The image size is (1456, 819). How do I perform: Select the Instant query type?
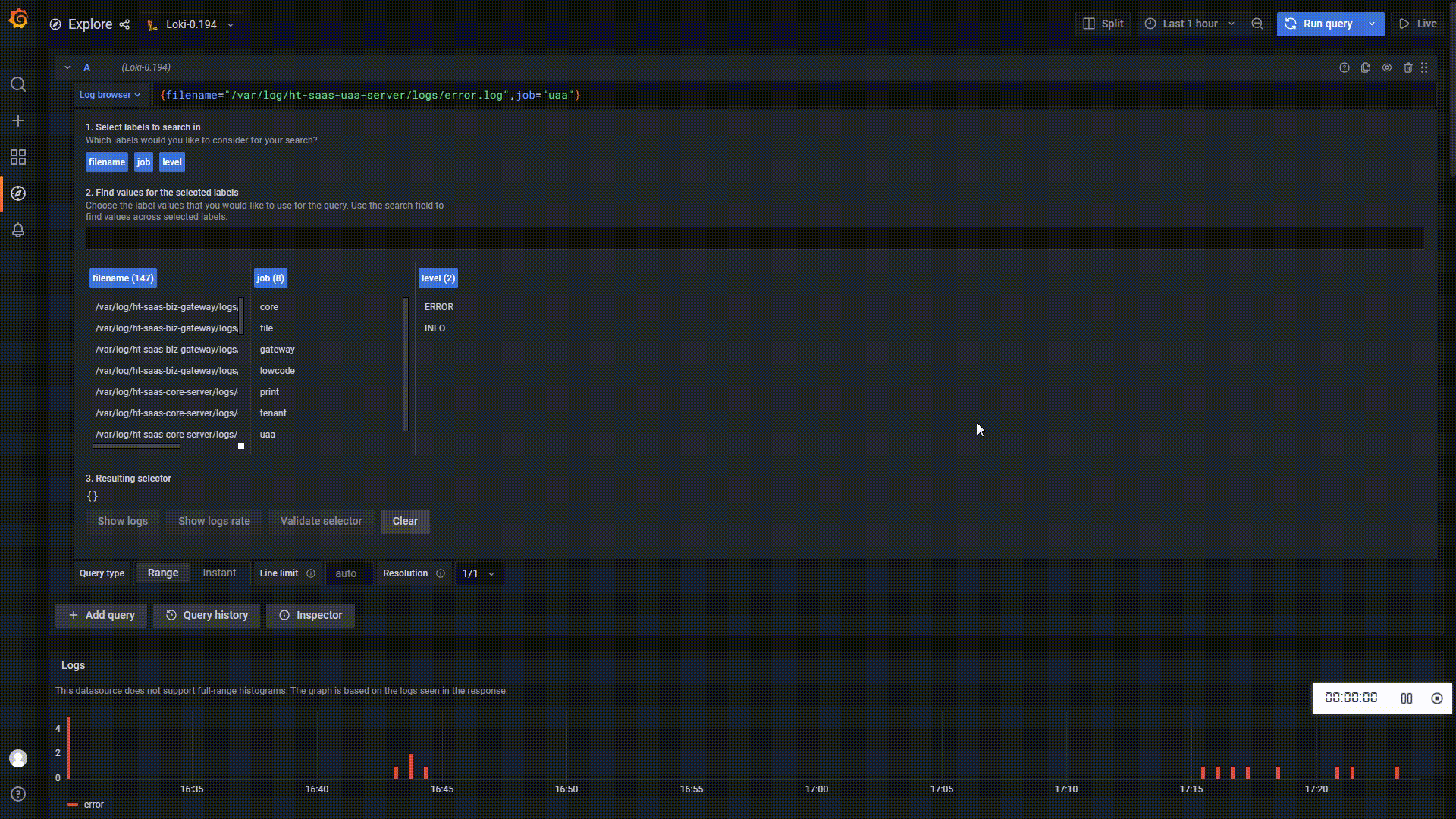coord(219,573)
